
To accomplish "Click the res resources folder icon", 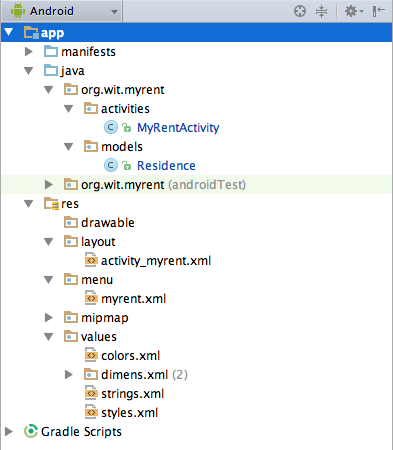I will point(52,203).
